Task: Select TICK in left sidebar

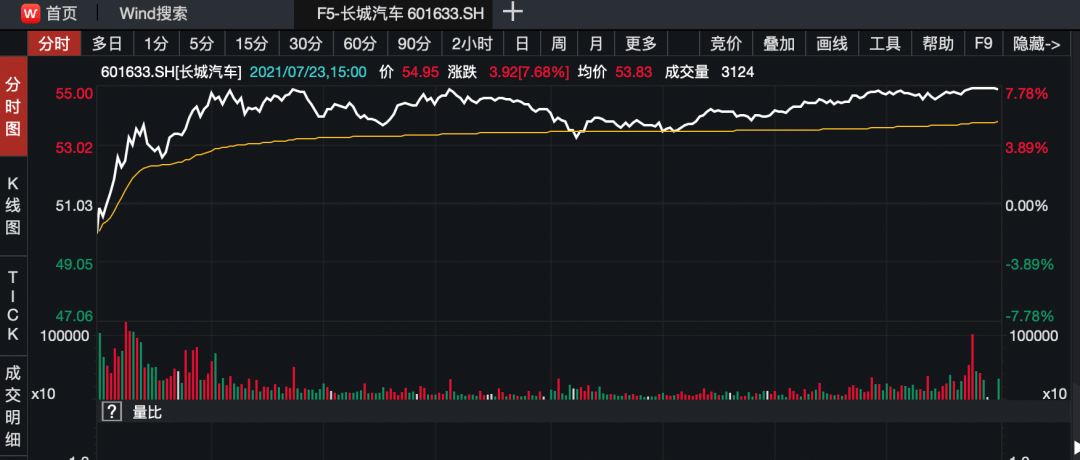Action: 13,305
